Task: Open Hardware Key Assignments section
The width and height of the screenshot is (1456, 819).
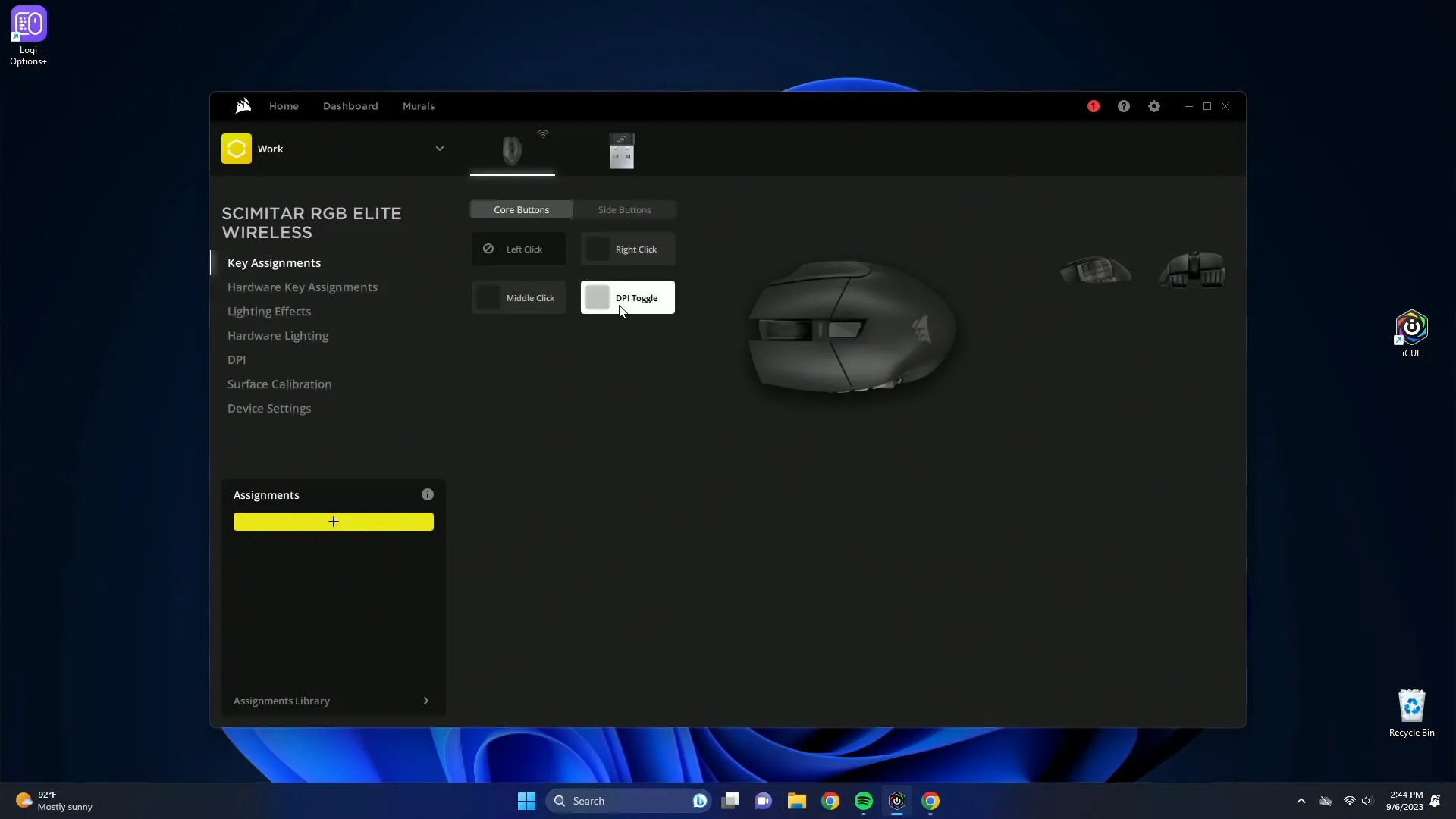Action: click(x=302, y=287)
